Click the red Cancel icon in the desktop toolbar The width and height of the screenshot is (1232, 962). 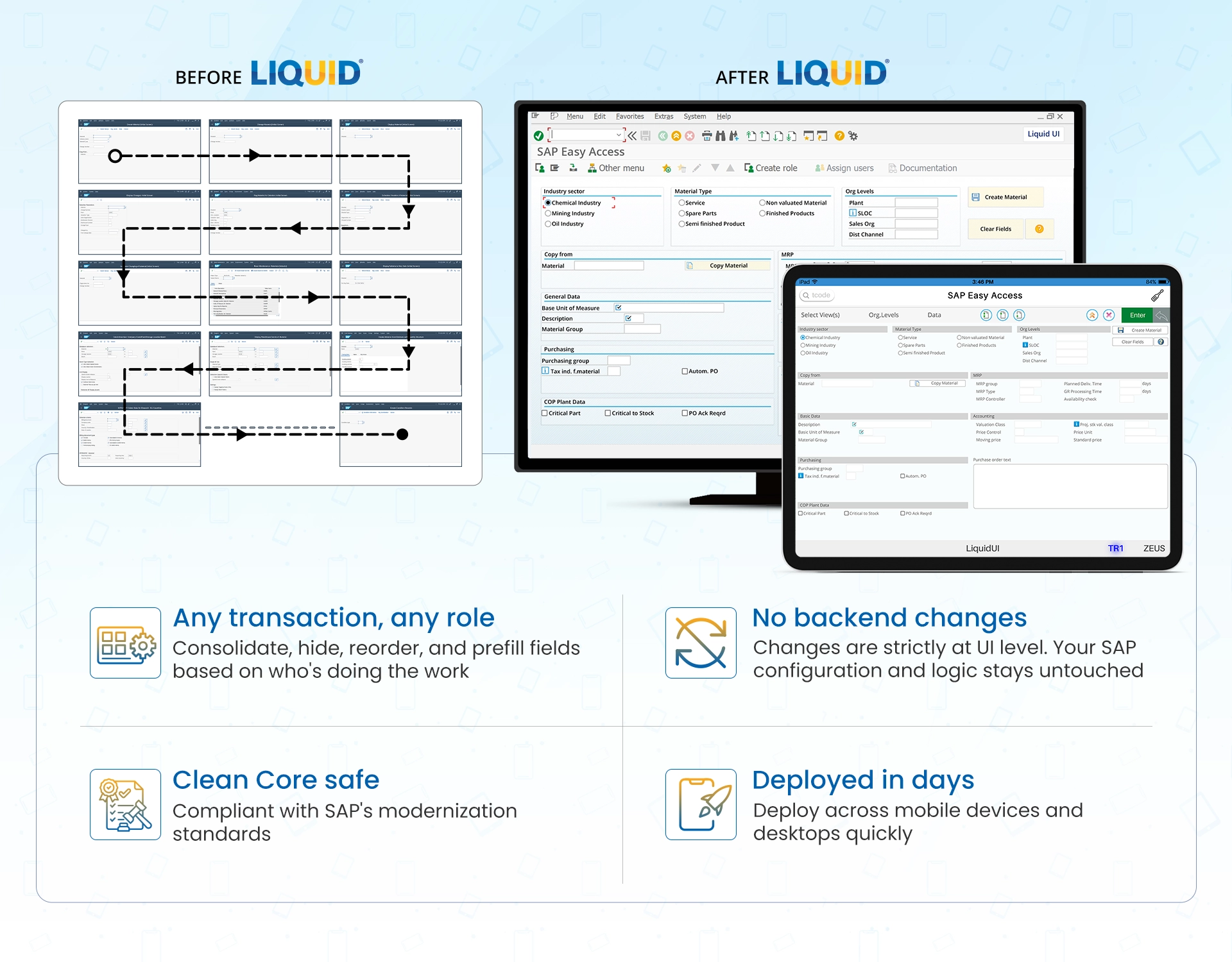tap(690, 136)
